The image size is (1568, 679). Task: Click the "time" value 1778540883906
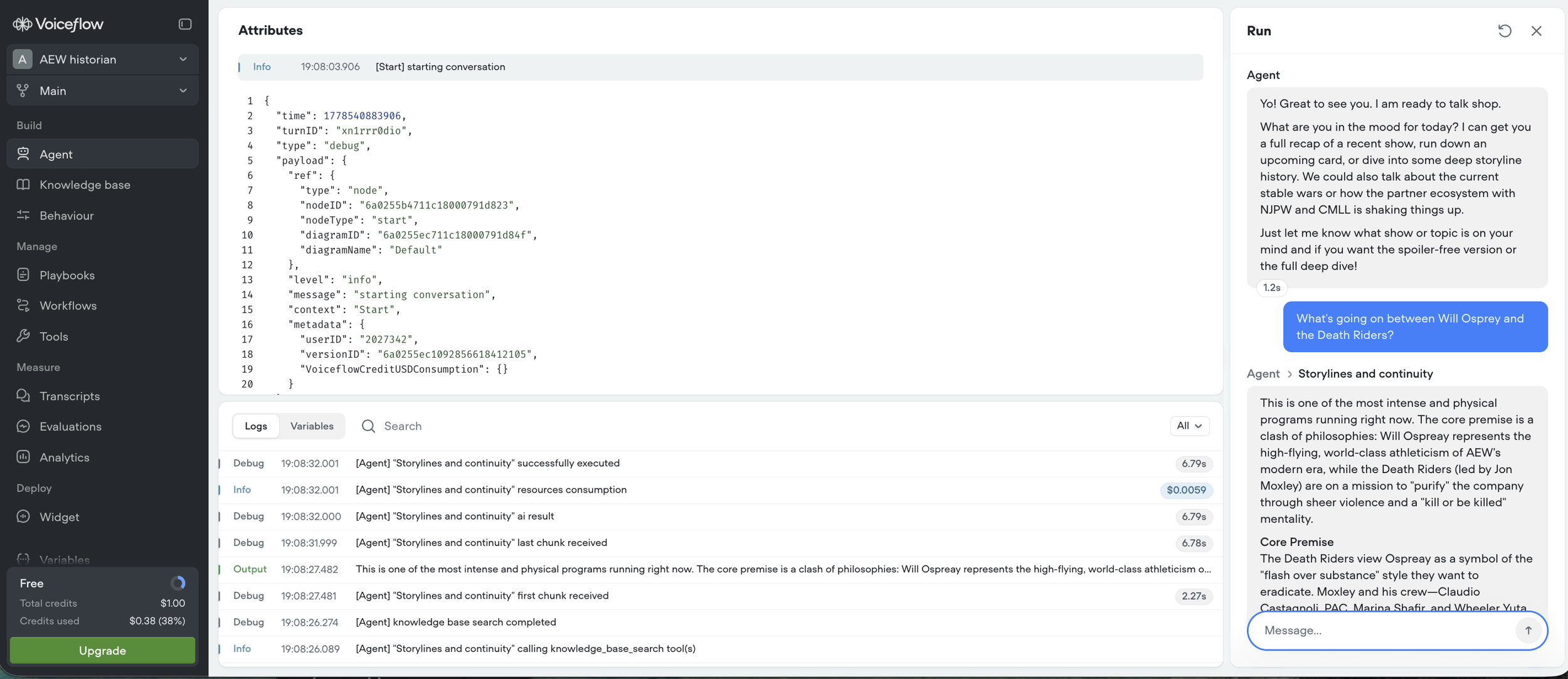coord(362,115)
